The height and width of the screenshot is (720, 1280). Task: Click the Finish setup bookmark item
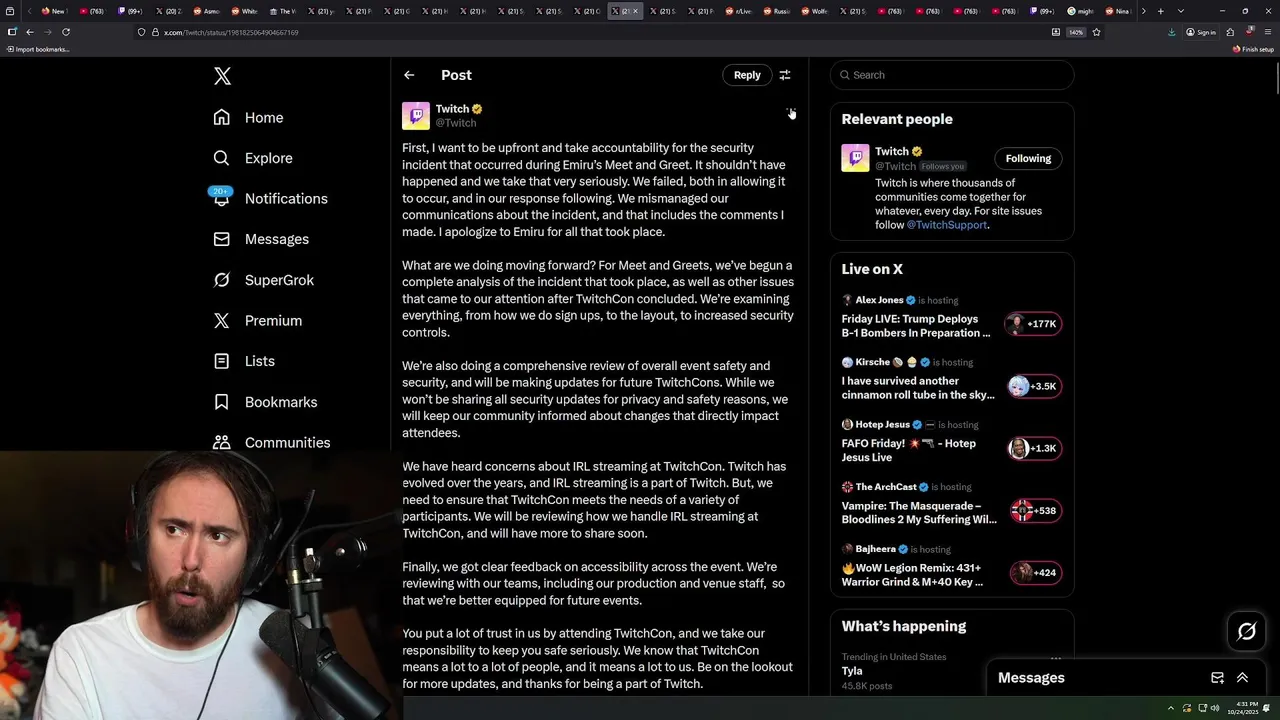1254,49
